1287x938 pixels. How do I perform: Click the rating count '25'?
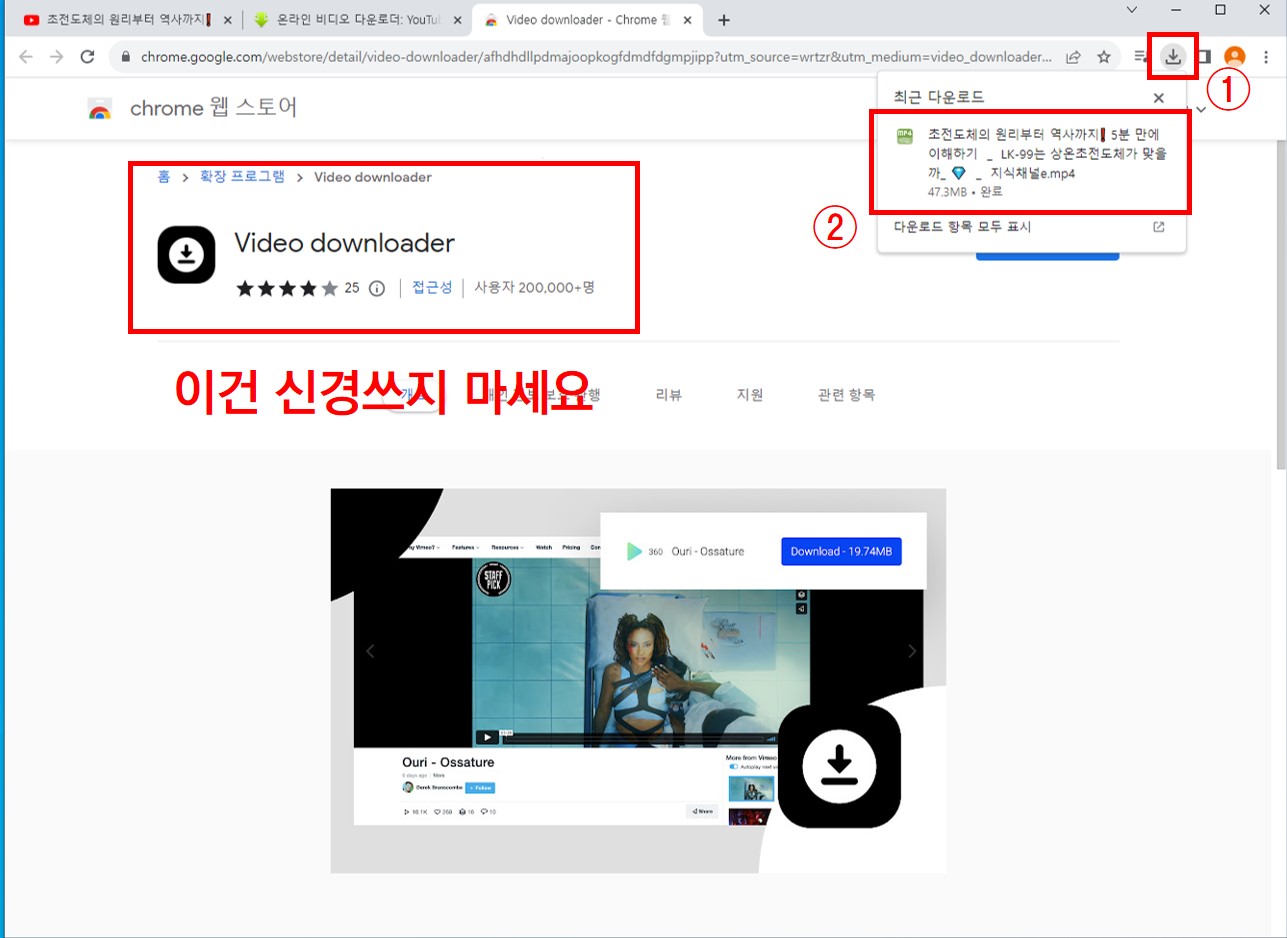coord(352,288)
